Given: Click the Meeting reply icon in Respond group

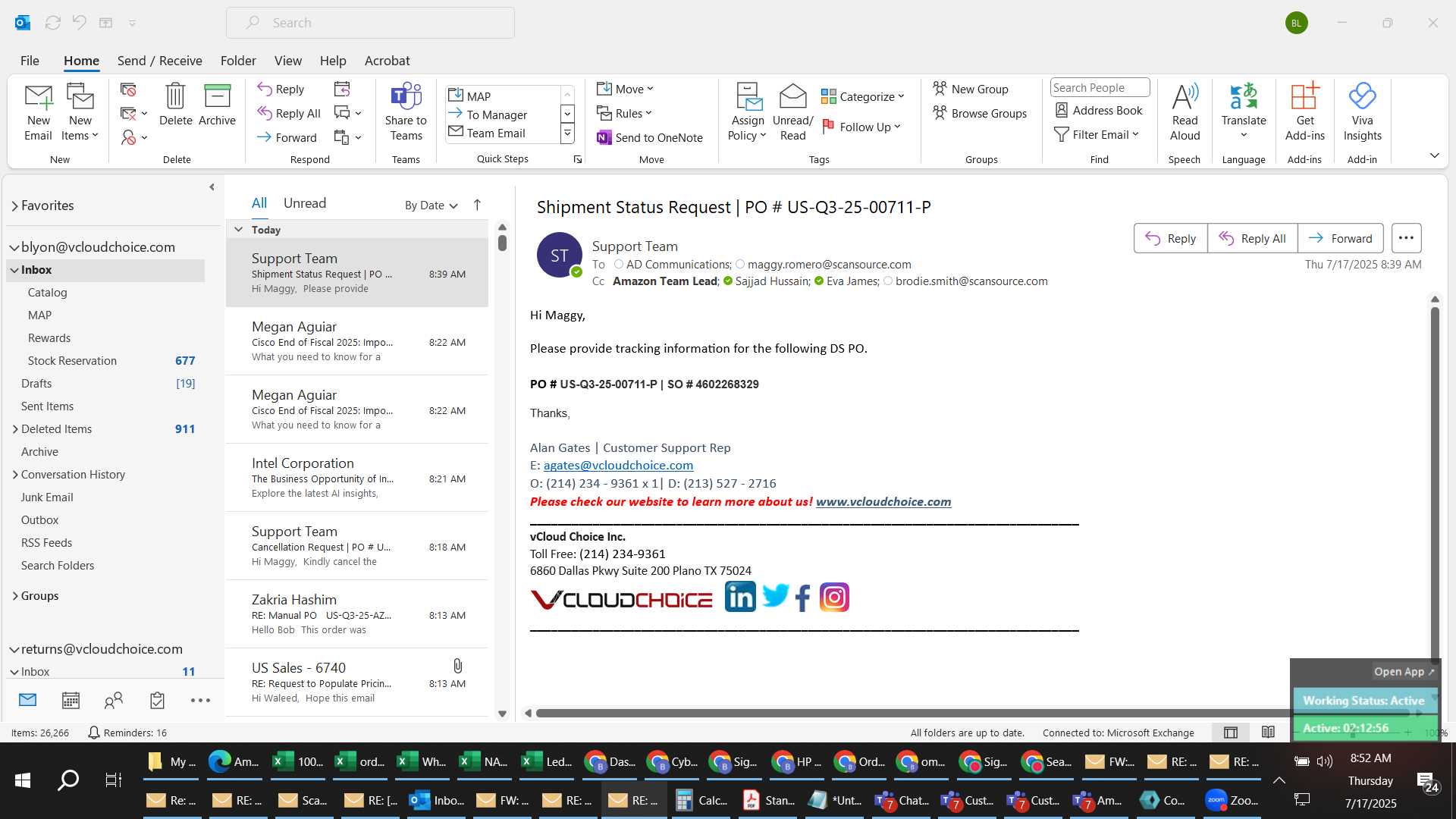Looking at the screenshot, I should 342,89.
